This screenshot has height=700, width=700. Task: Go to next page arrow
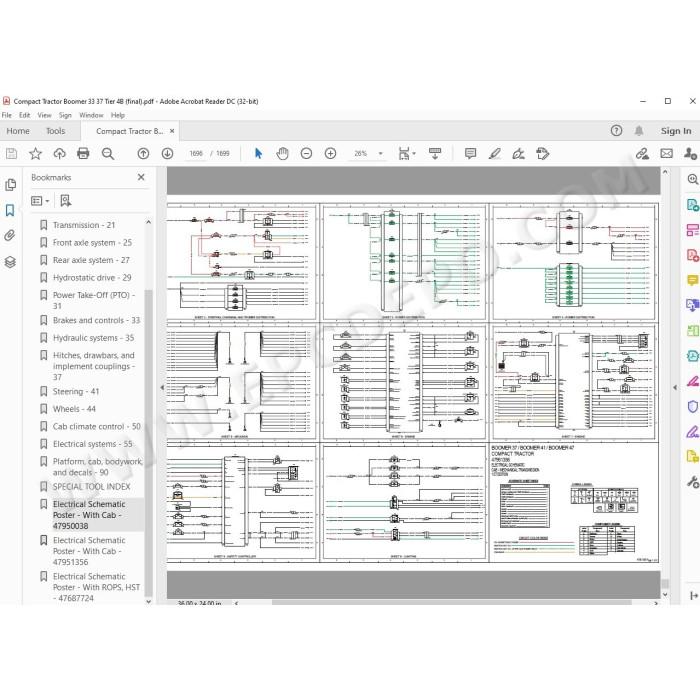[x=167, y=154]
